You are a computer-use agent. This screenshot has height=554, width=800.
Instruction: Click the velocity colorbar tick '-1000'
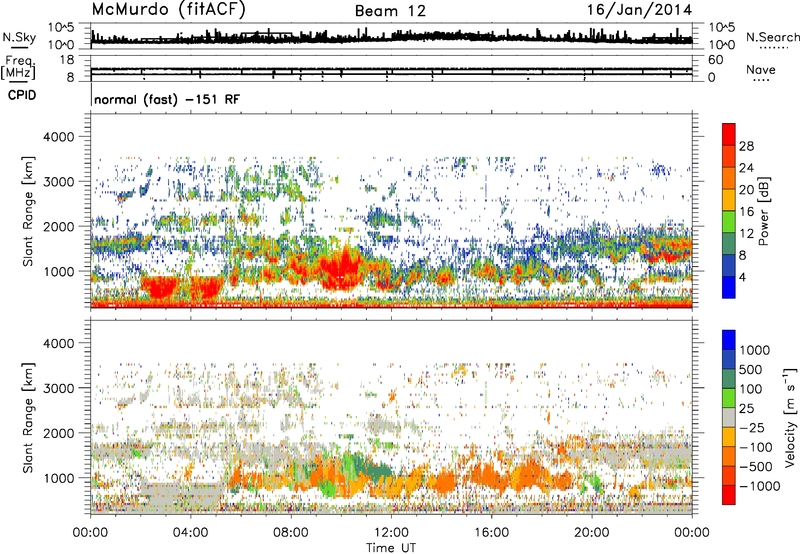click(x=760, y=486)
